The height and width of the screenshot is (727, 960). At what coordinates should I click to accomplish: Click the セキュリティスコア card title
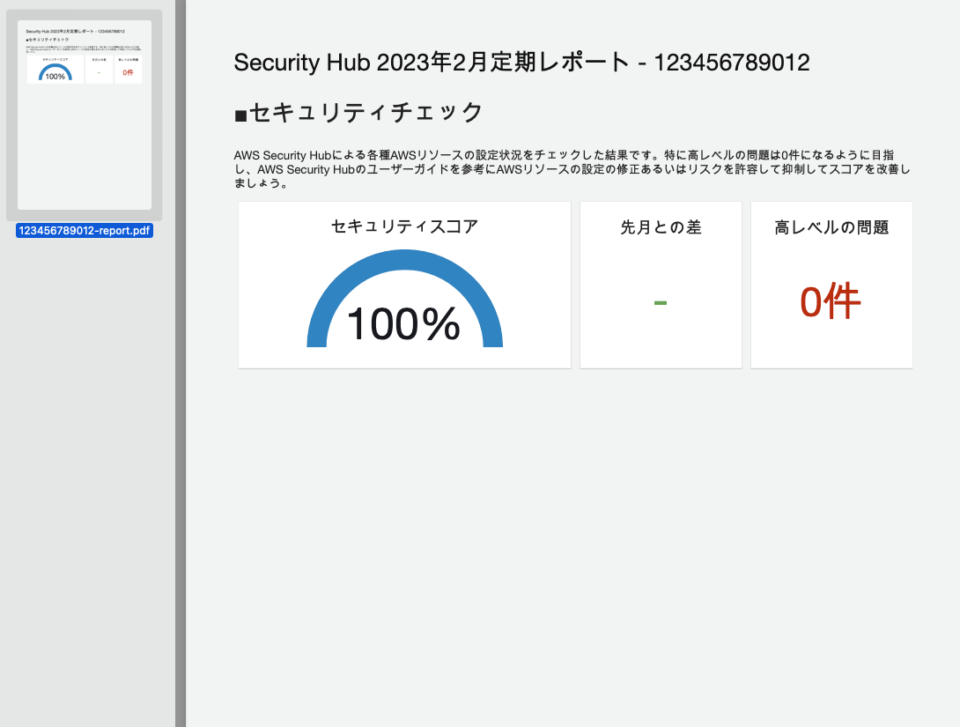click(404, 227)
